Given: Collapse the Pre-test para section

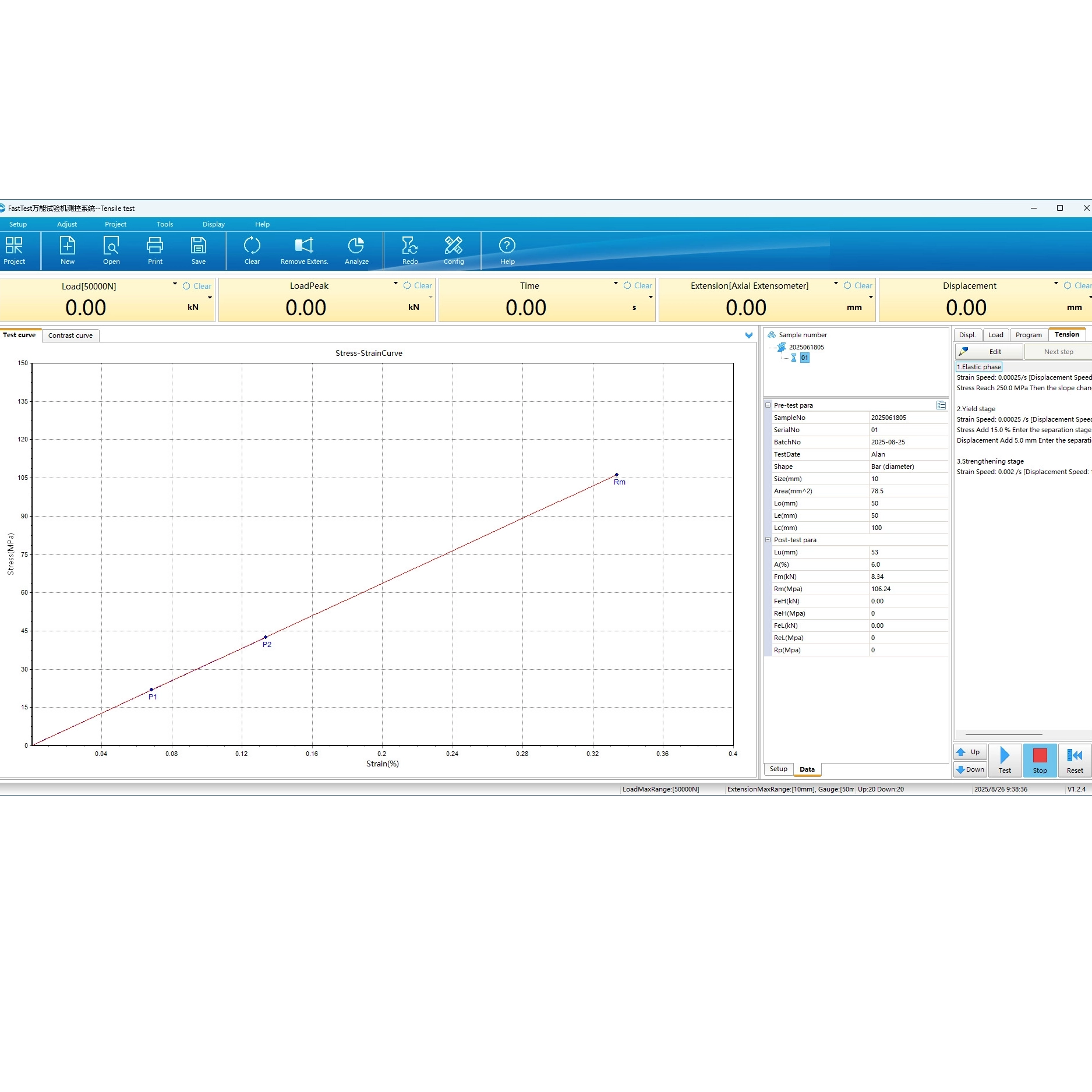Looking at the screenshot, I should [x=768, y=405].
